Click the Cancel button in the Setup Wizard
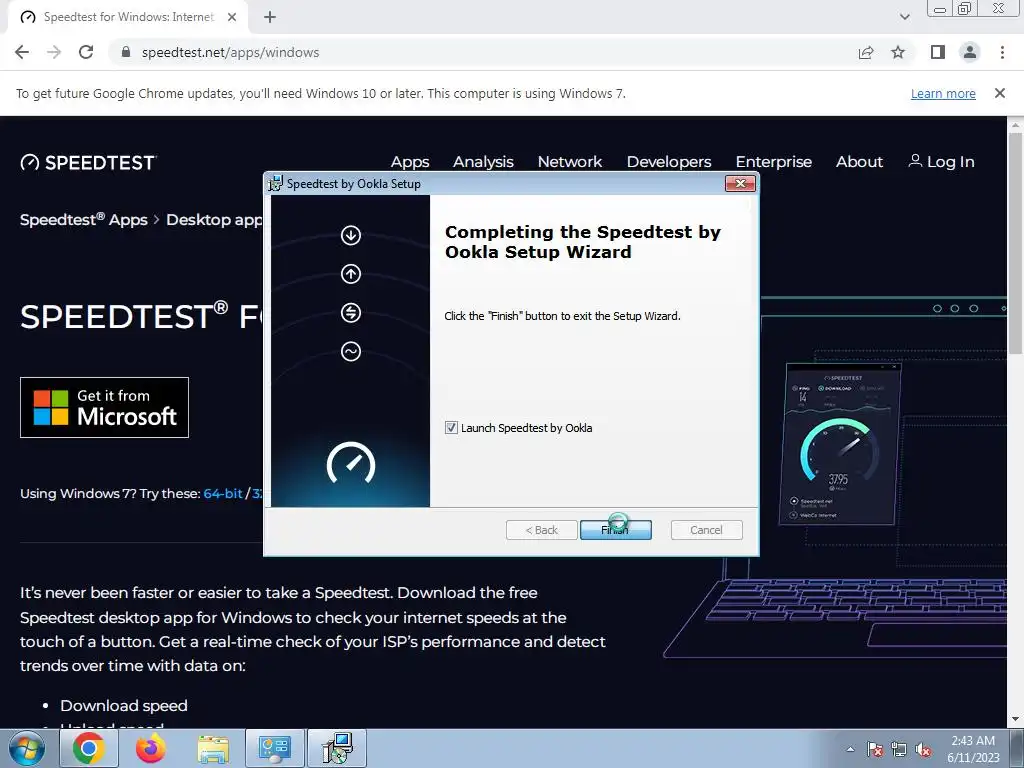 coord(706,530)
